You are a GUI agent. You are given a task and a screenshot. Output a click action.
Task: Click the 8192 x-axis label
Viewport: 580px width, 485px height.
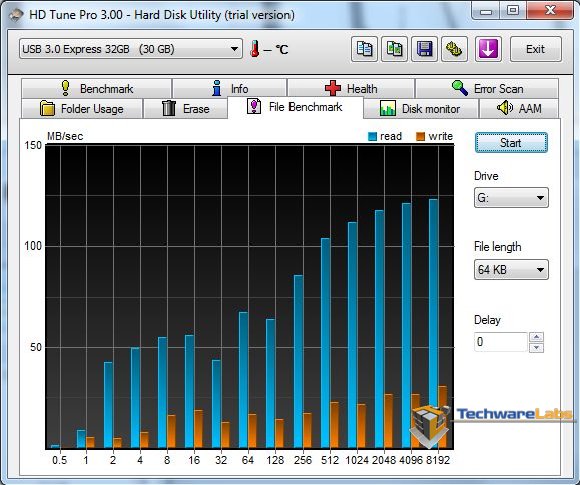(438, 460)
